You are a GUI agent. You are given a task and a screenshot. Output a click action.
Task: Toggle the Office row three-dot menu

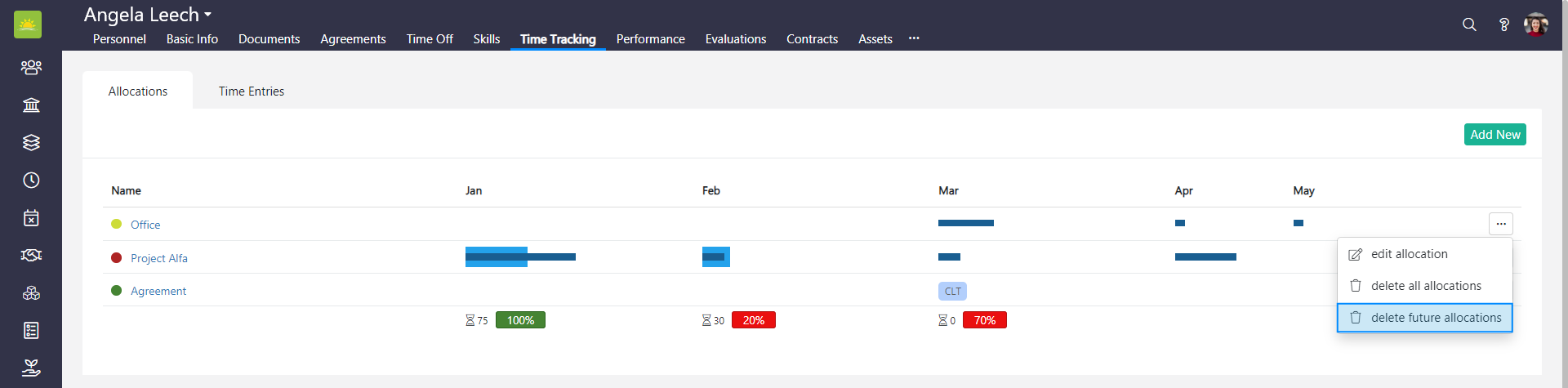1500,224
